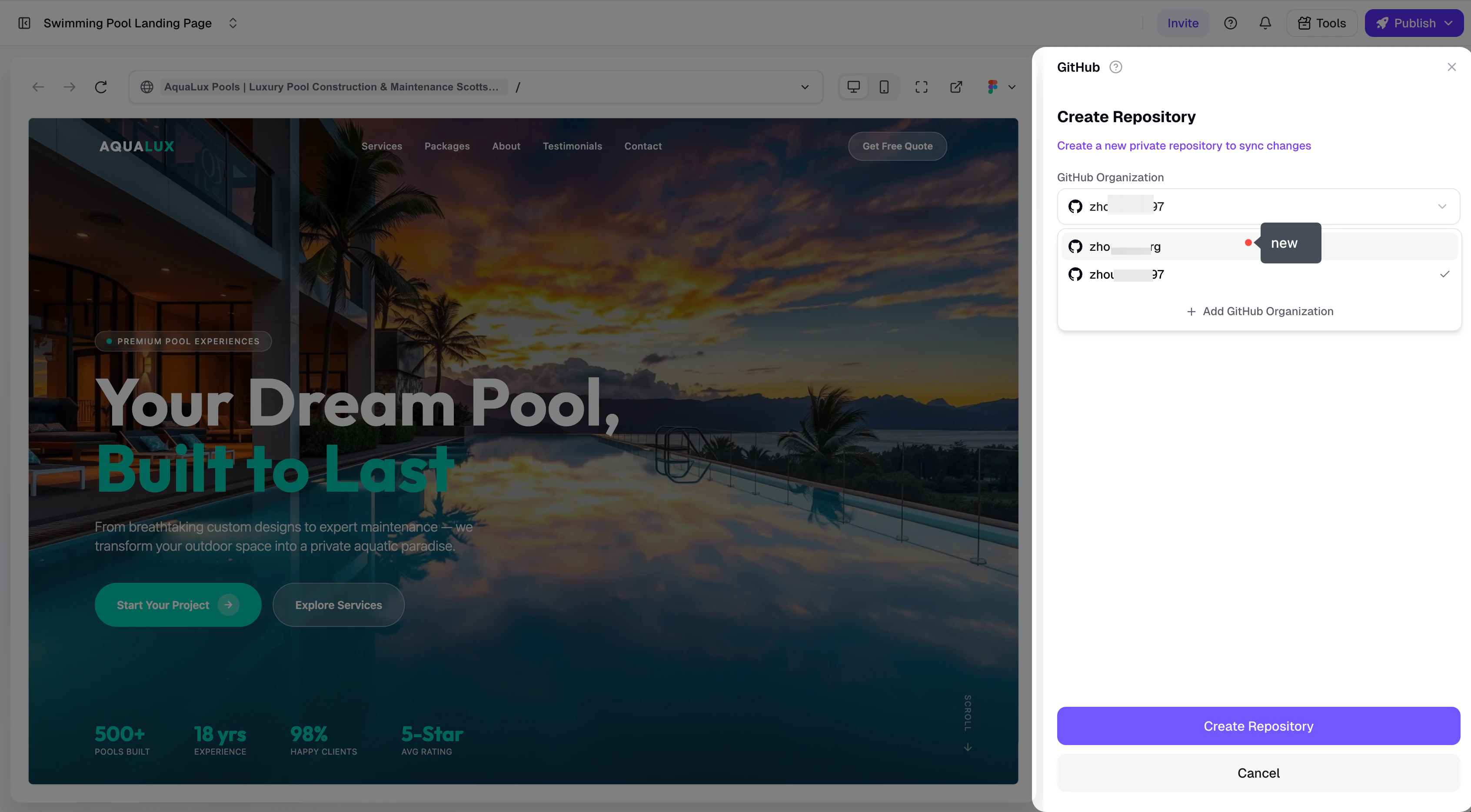The height and width of the screenshot is (812, 1471).
Task: Enter fullscreen preview mode
Action: 921,87
